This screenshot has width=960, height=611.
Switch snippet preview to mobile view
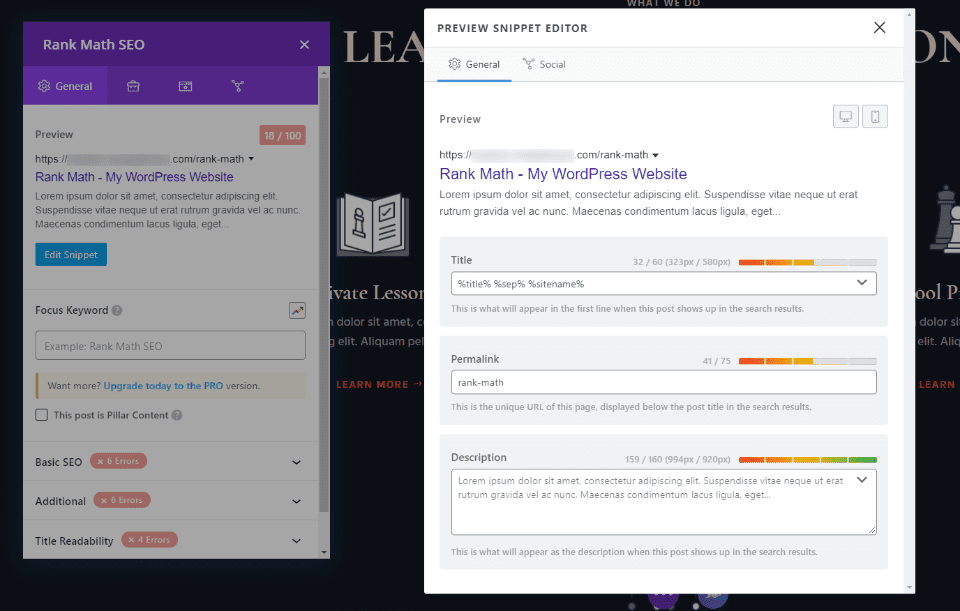tap(875, 116)
